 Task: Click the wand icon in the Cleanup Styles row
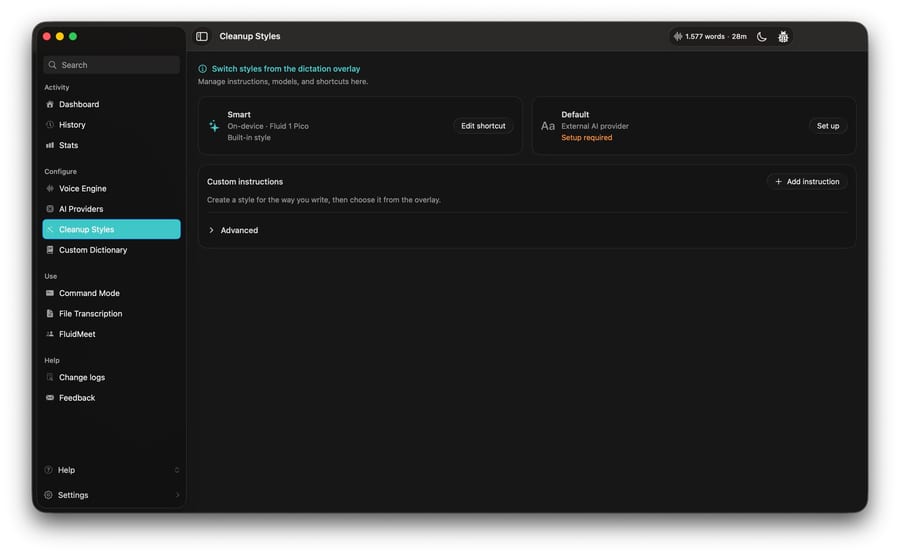[x=50, y=229]
